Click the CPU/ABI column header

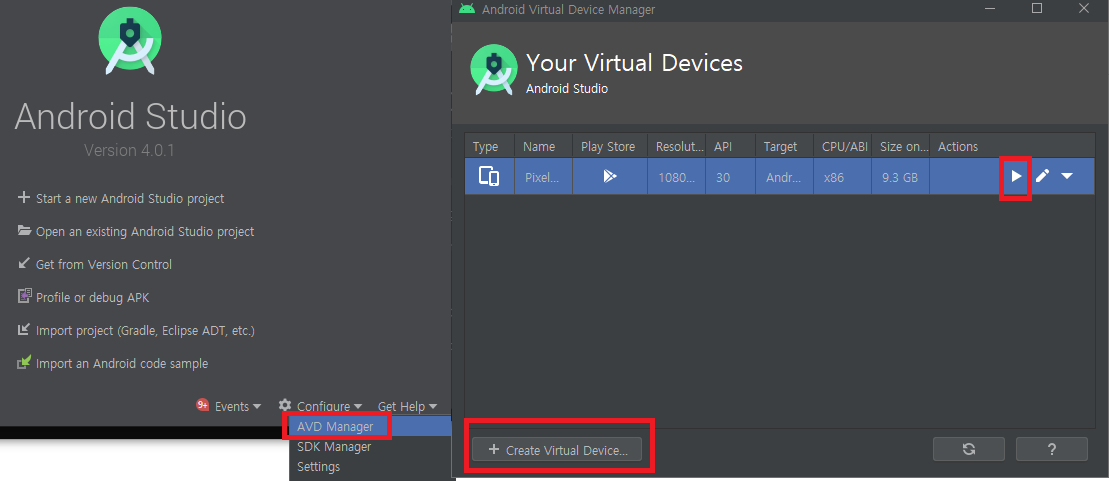pos(844,146)
